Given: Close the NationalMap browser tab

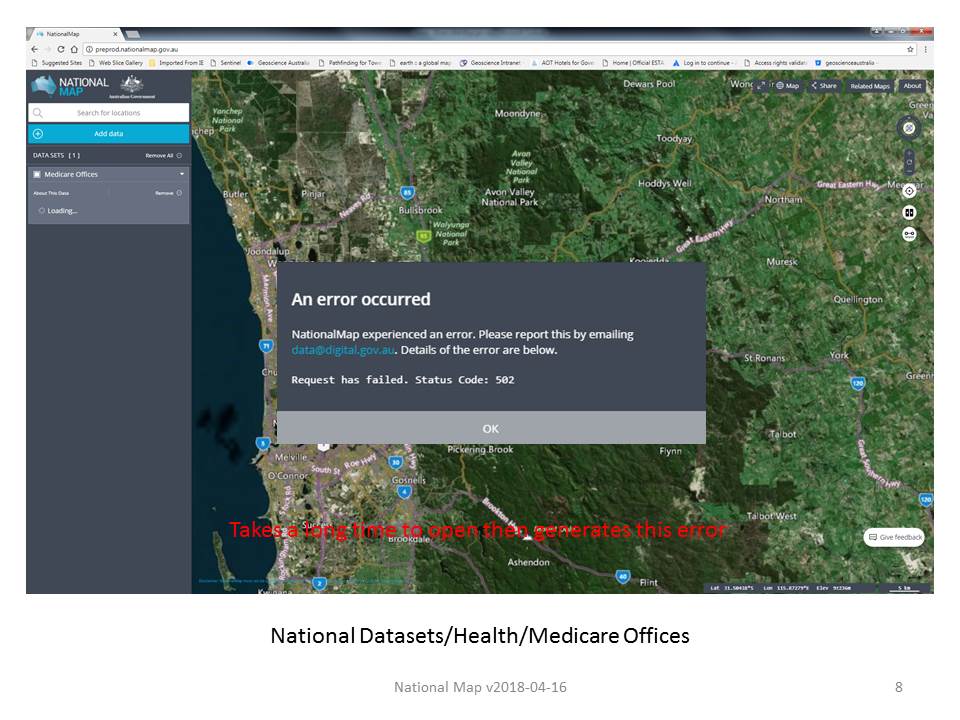Looking at the screenshot, I should point(115,34).
